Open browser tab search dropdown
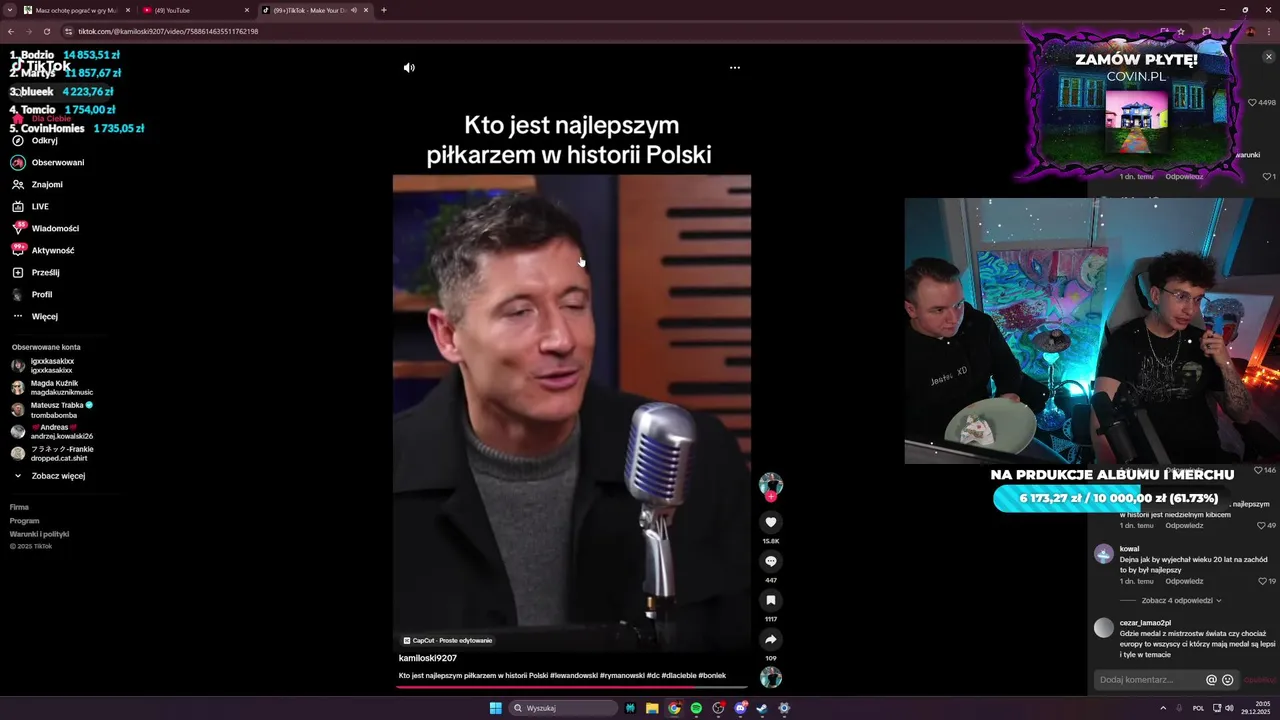The image size is (1280, 720). click(x=9, y=10)
